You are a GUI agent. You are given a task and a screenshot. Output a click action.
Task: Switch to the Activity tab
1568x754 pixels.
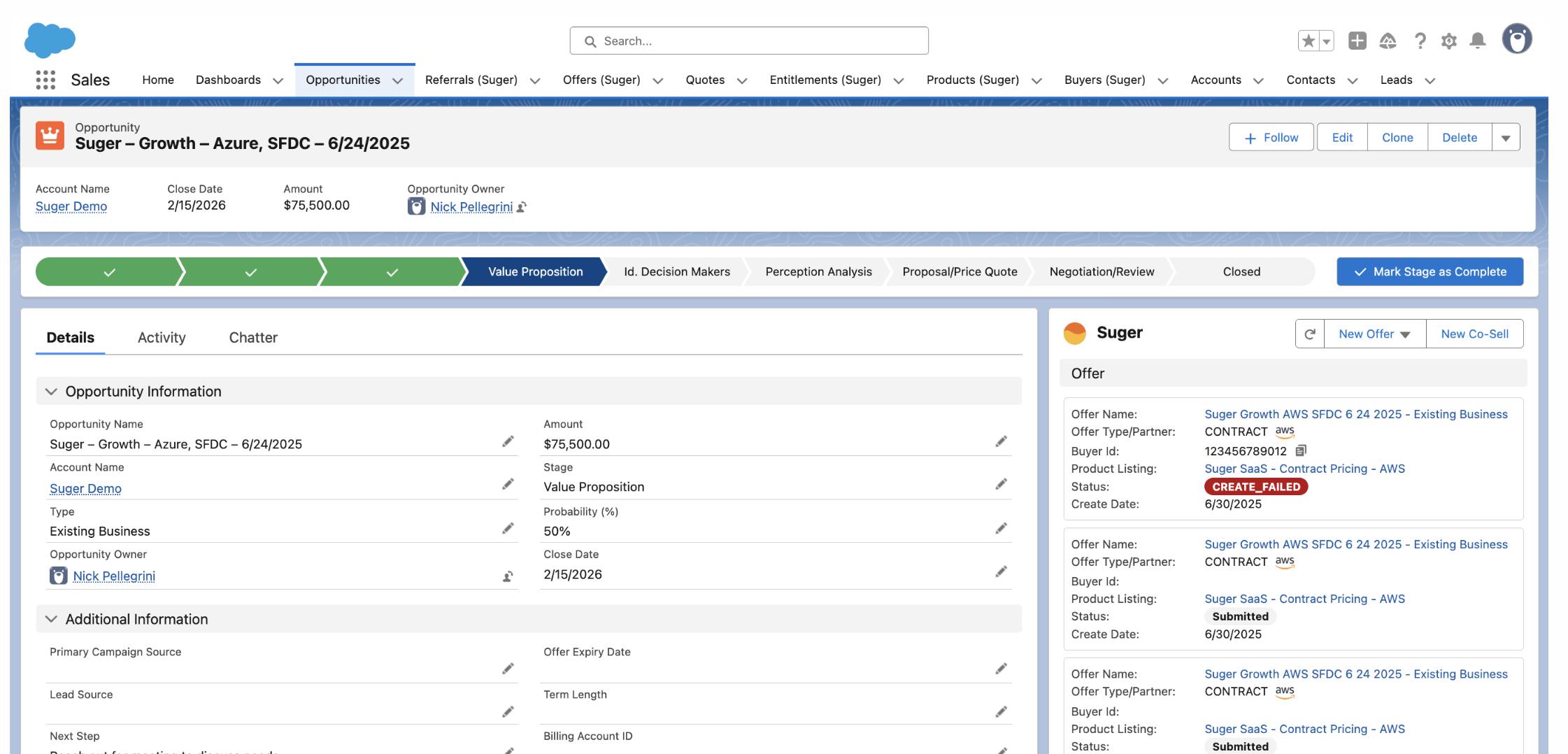tap(162, 338)
